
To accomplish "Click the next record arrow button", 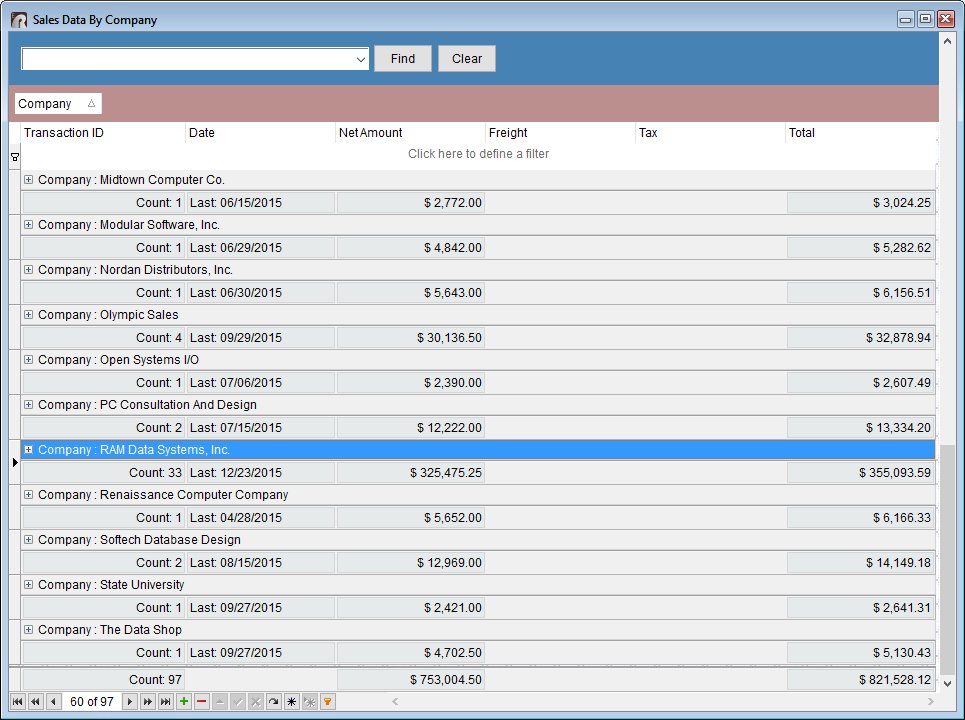I will [x=129, y=702].
